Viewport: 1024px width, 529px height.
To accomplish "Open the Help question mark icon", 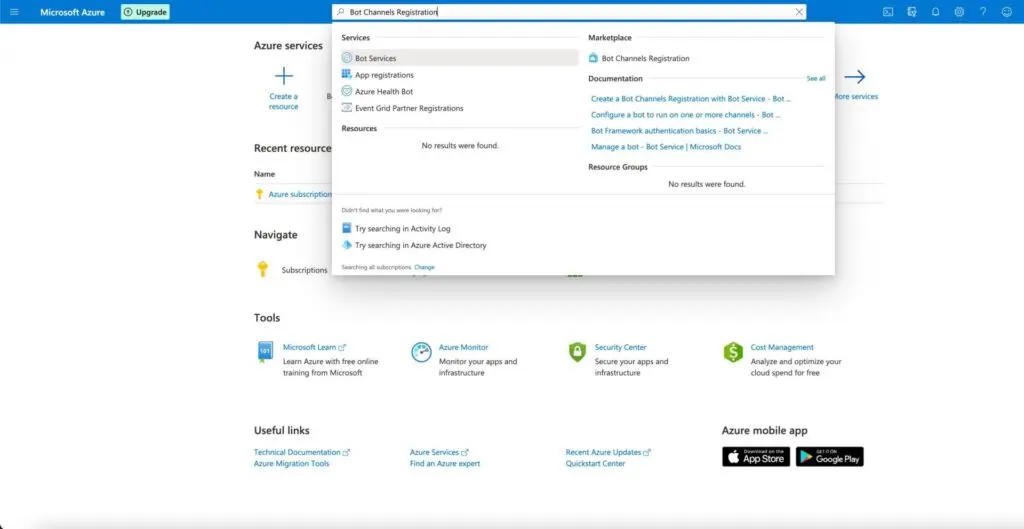I will 983,12.
